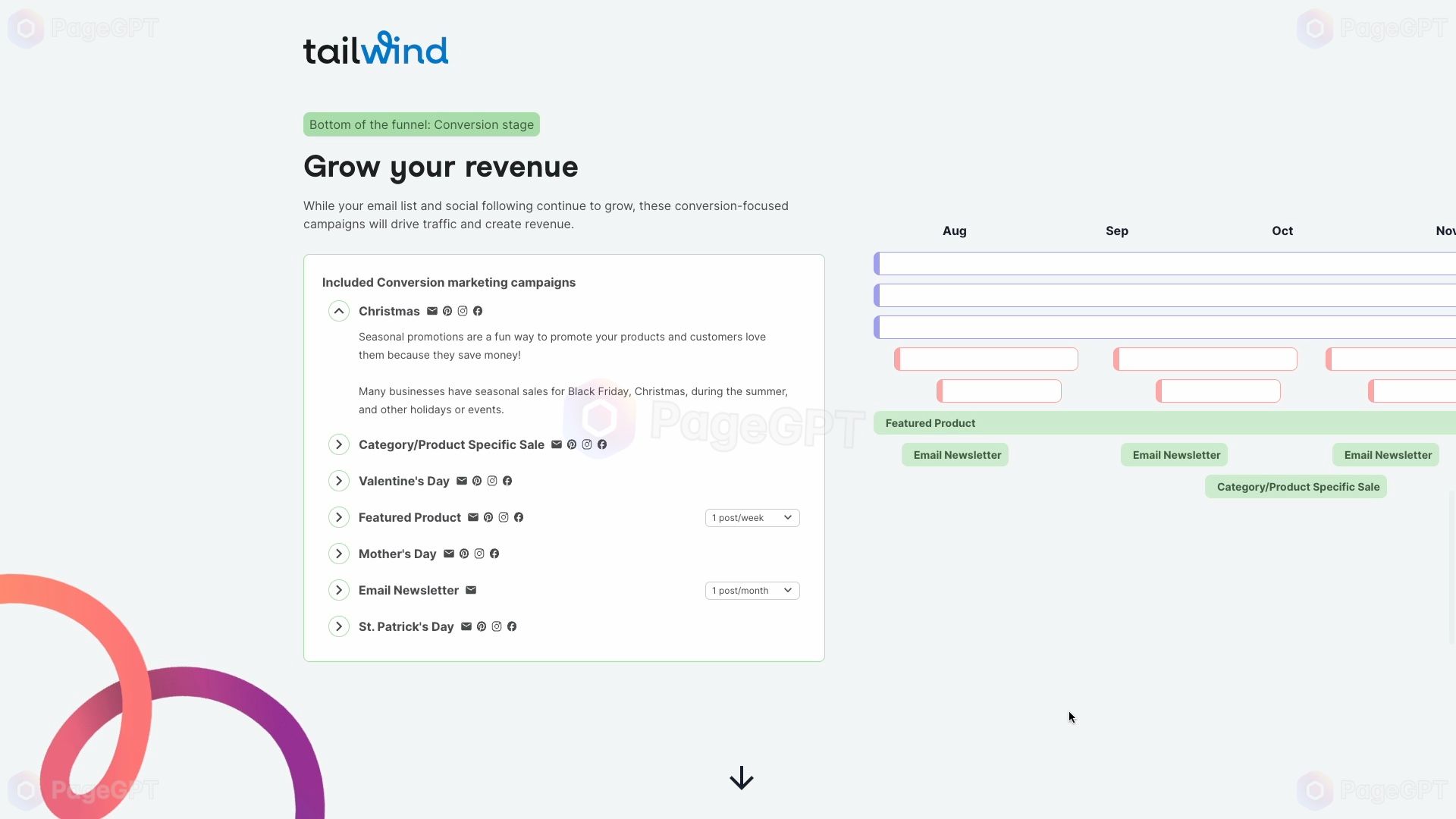Click the email icon on Christmas campaign
Viewport: 1456px width, 819px height.
[431, 311]
